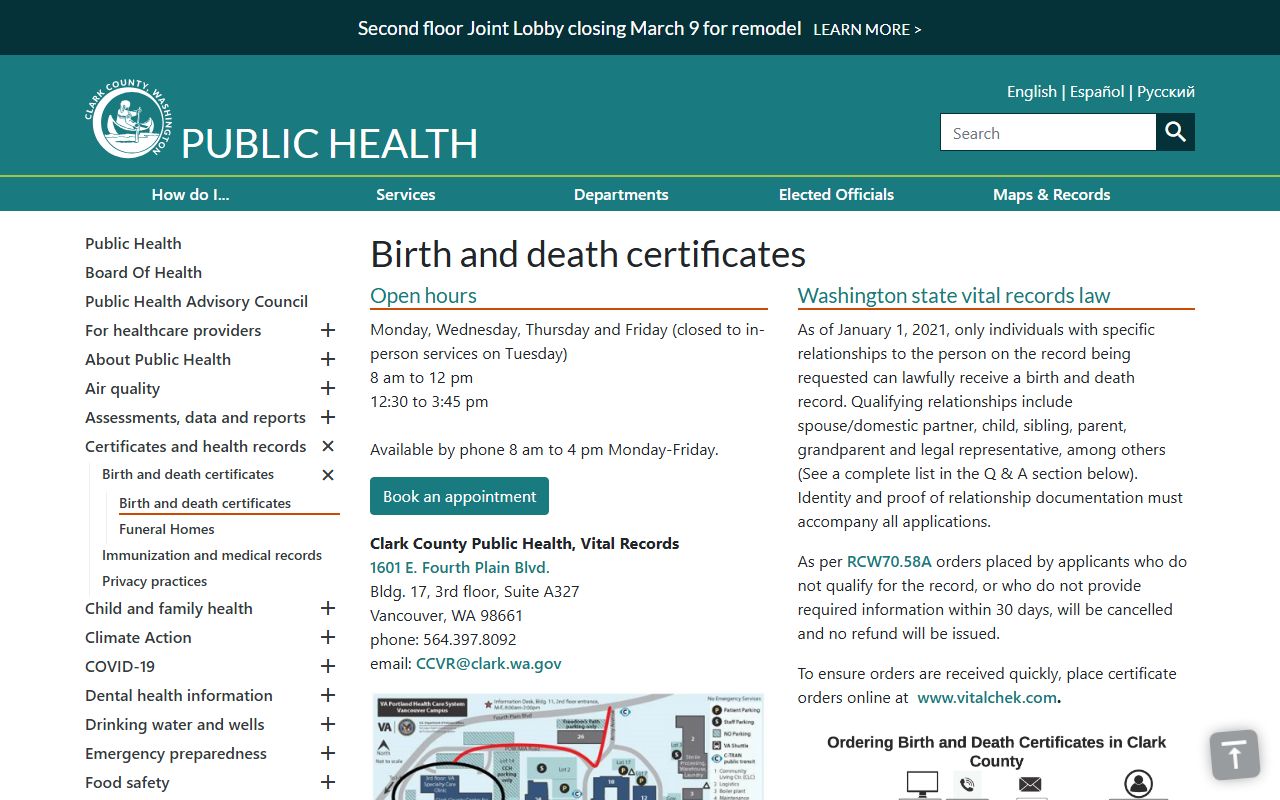Collapse Certificates and health records section

pos(327,446)
